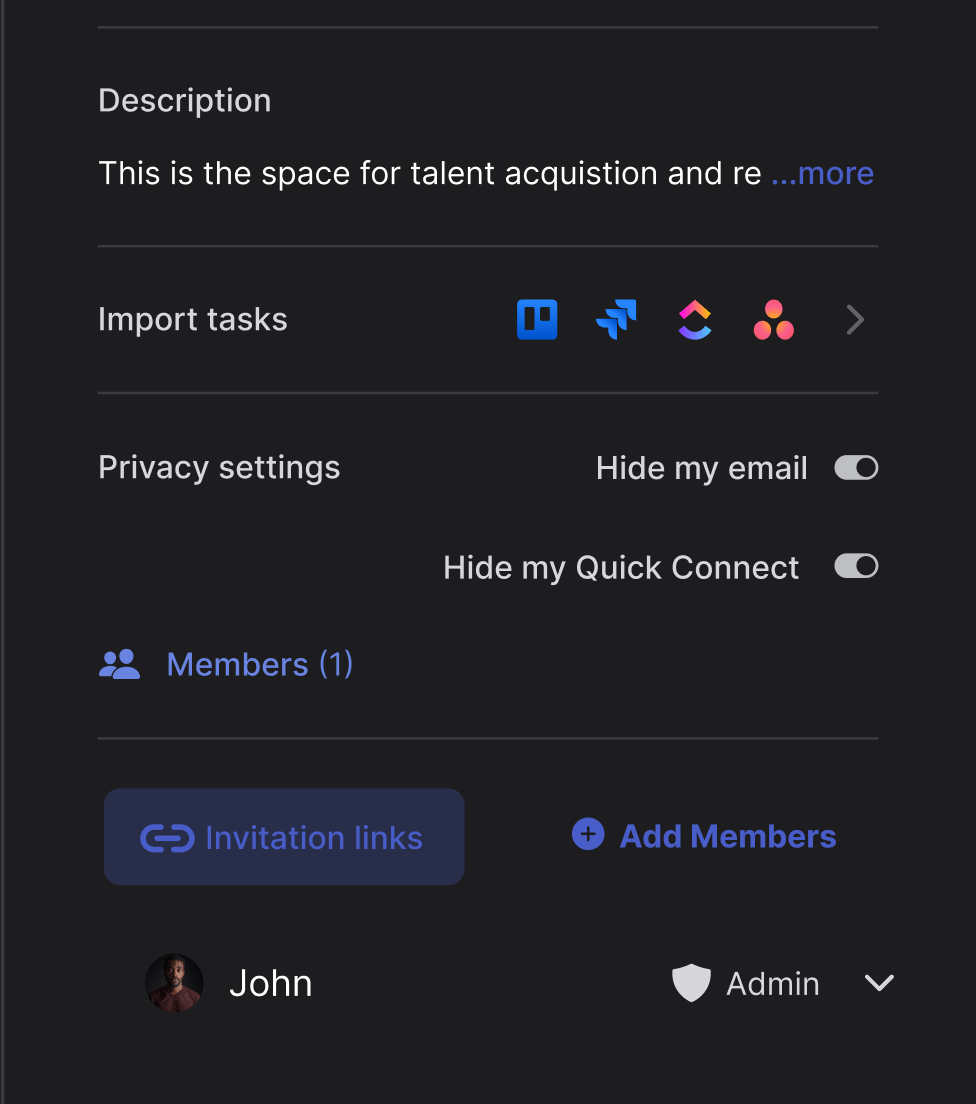The width and height of the screenshot is (976, 1104).
Task: Select the ClickUp import icon
Action: (x=695, y=320)
